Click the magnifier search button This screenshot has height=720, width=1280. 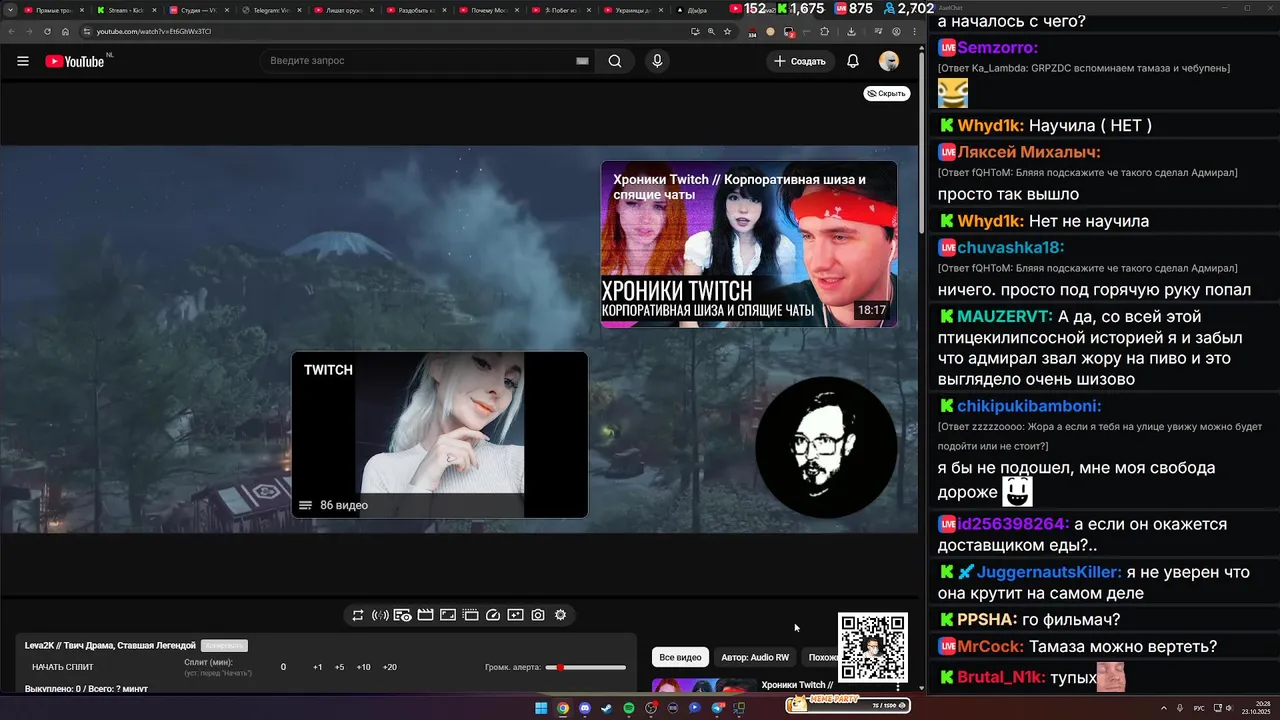click(615, 61)
